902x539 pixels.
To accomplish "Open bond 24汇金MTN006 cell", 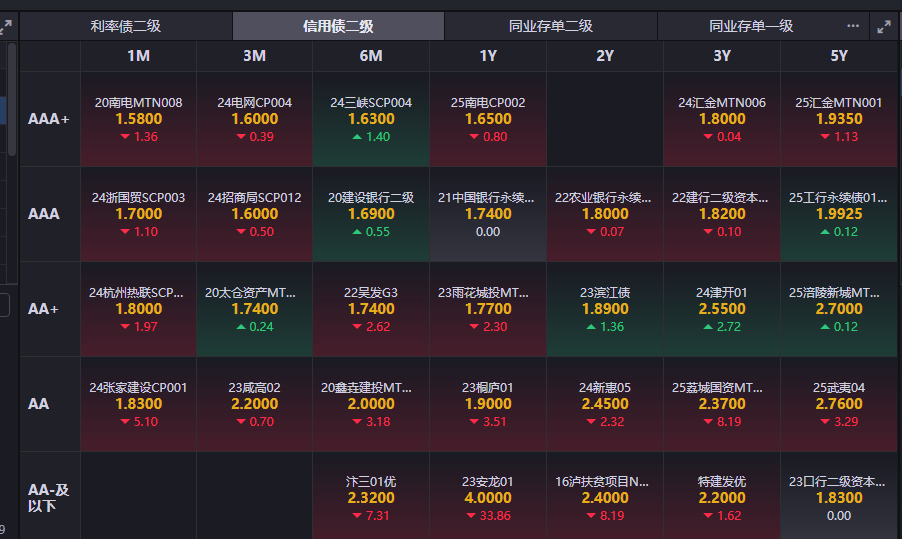I will coord(722,119).
